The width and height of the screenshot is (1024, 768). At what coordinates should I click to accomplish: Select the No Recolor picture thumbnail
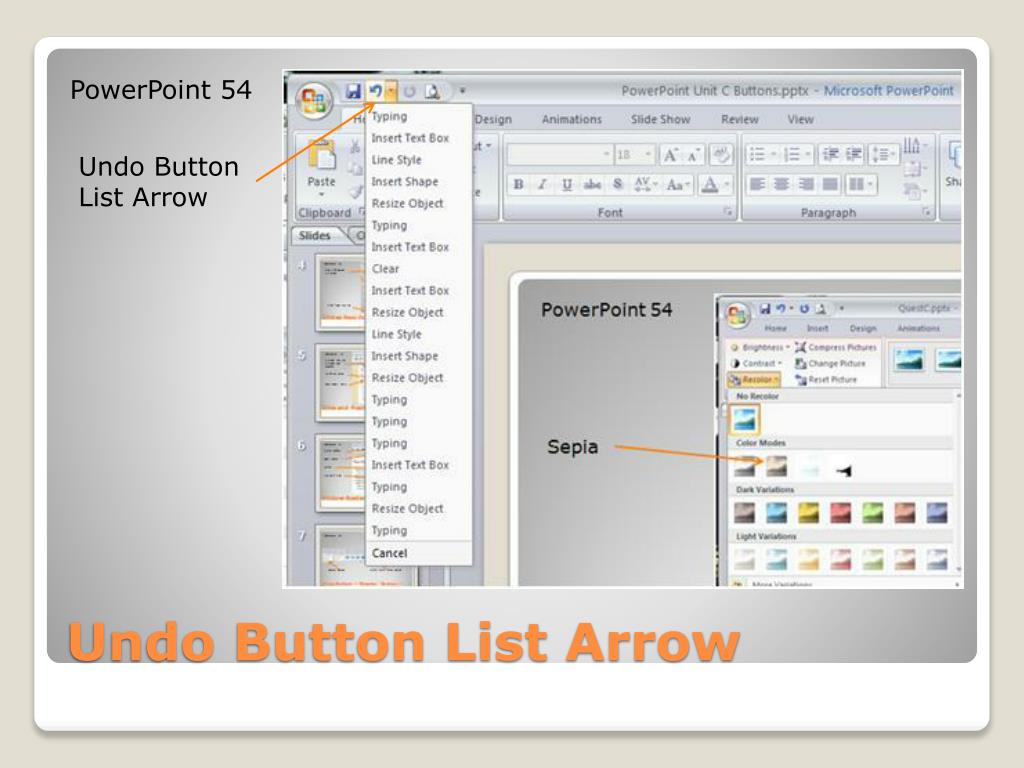[744, 419]
